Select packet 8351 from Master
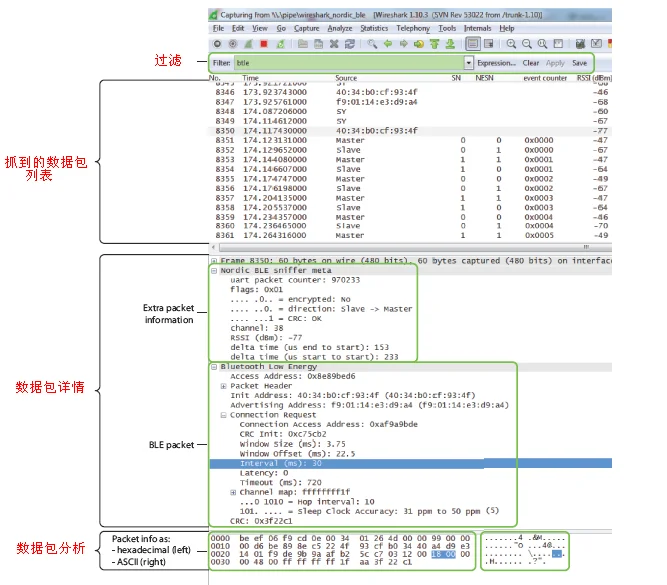 pos(411,140)
